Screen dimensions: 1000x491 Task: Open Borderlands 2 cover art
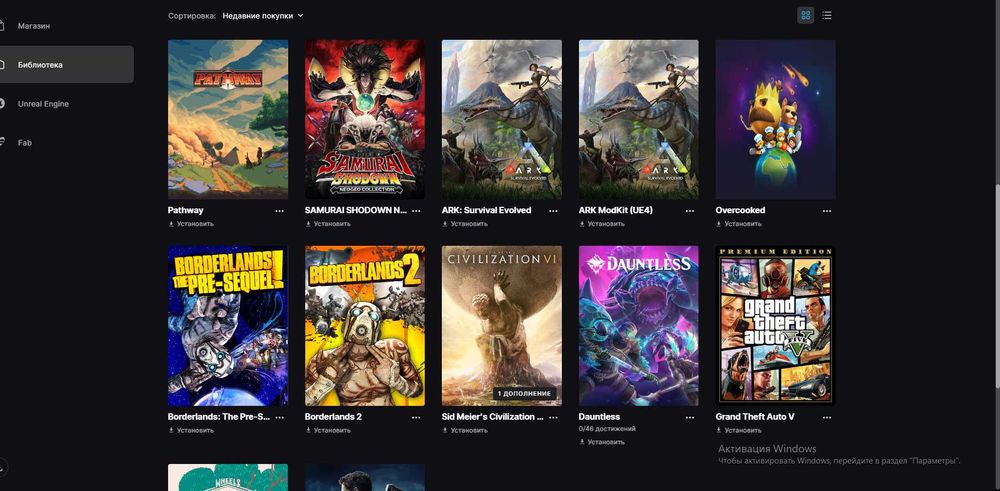[x=365, y=326]
